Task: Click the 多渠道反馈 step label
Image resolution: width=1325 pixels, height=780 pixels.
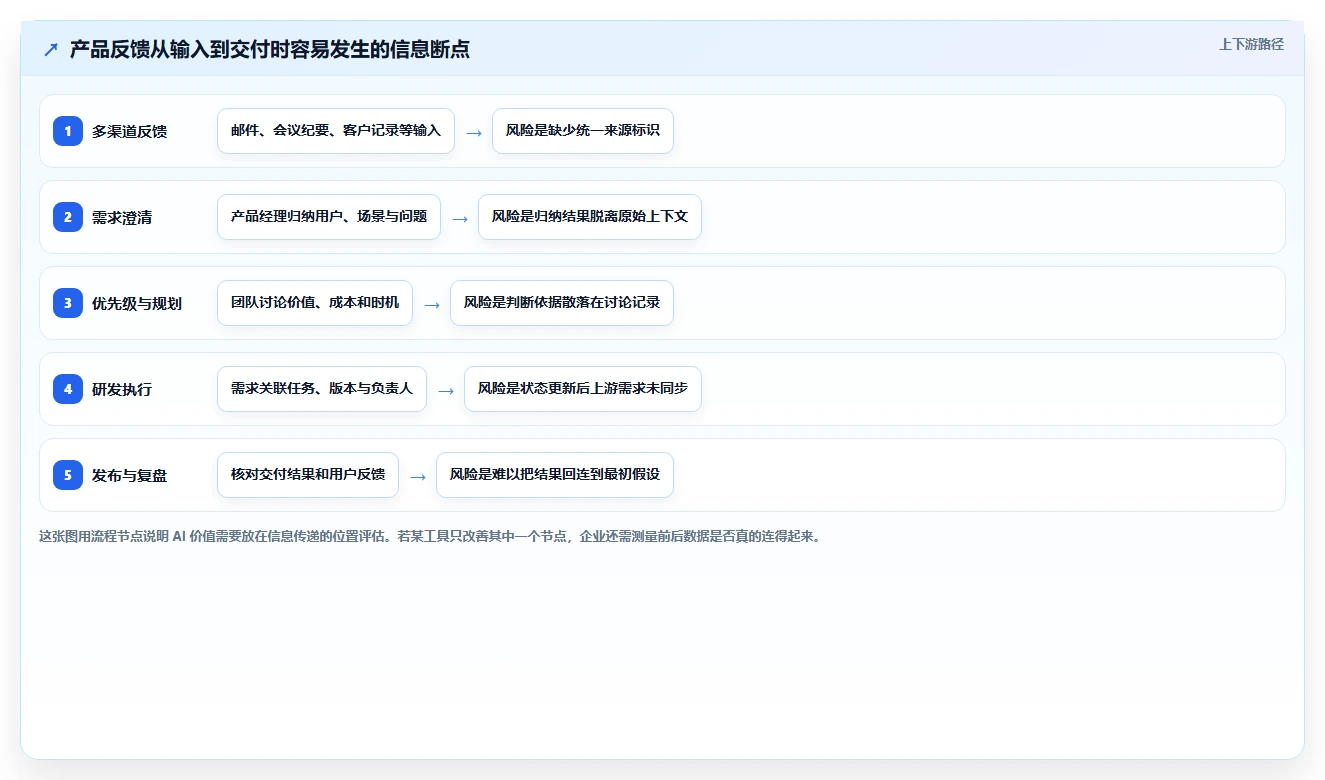Action: click(130, 131)
